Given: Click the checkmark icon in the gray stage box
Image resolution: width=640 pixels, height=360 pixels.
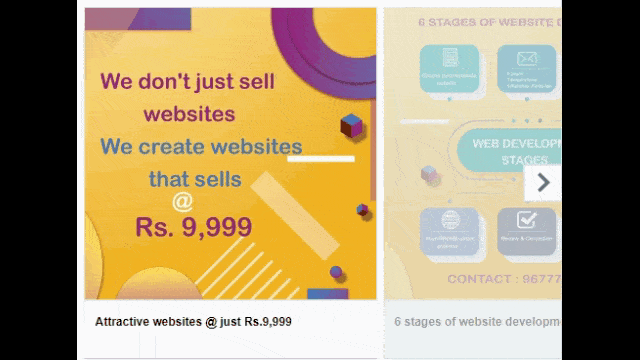Looking at the screenshot, I should tap(527, 219).
